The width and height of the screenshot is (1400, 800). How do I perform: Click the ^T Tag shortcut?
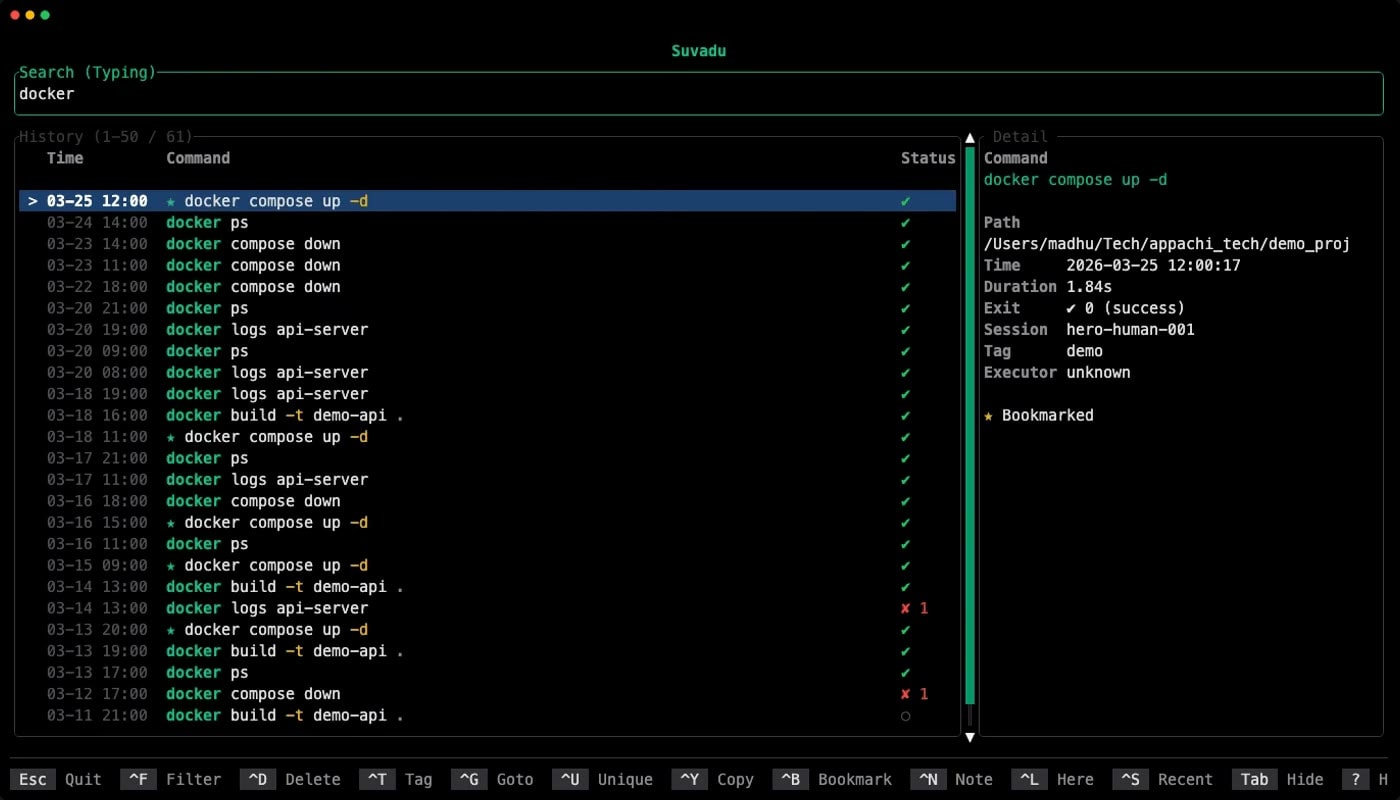click(395, 780)
